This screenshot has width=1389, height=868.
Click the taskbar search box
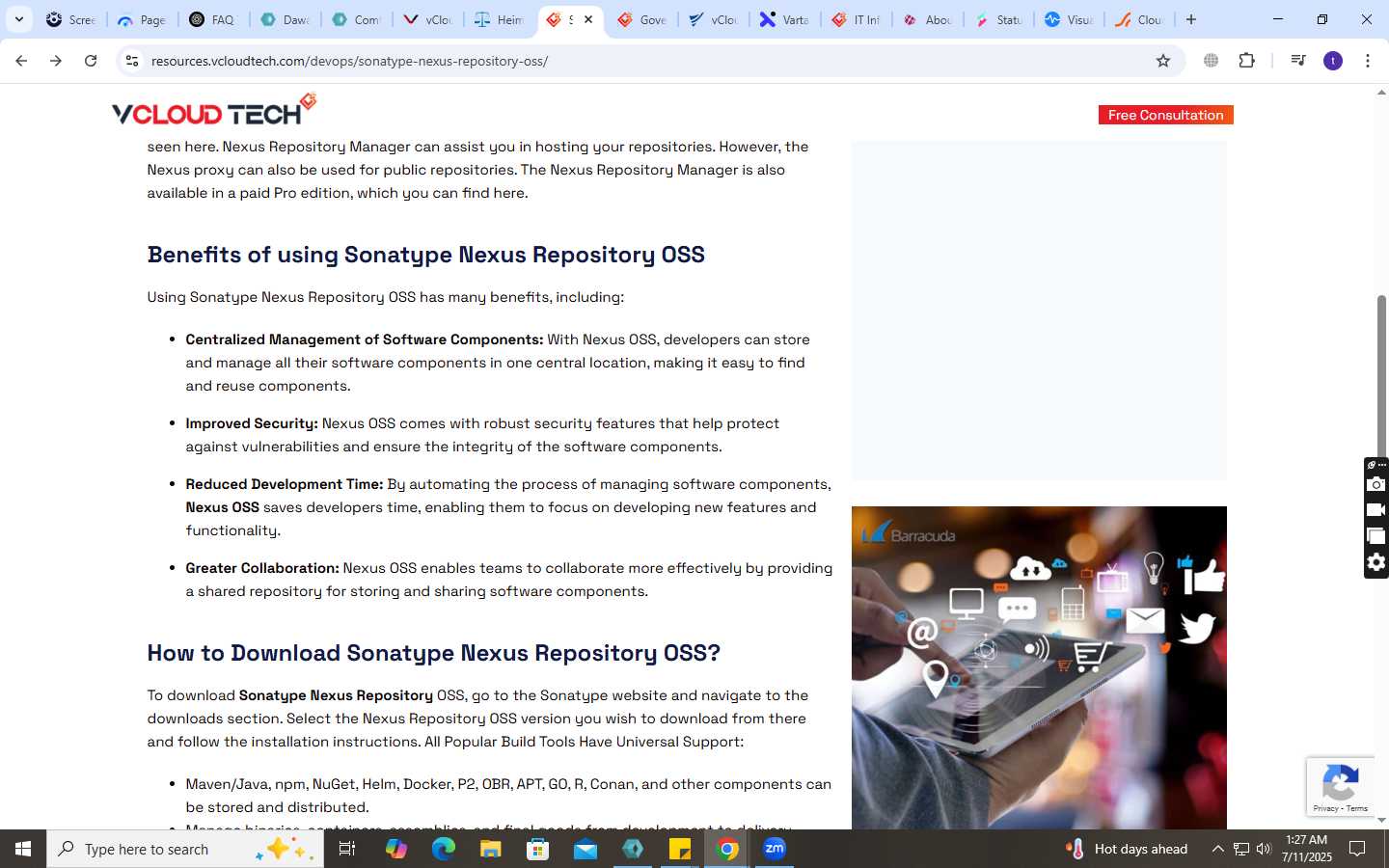[185, 849]
